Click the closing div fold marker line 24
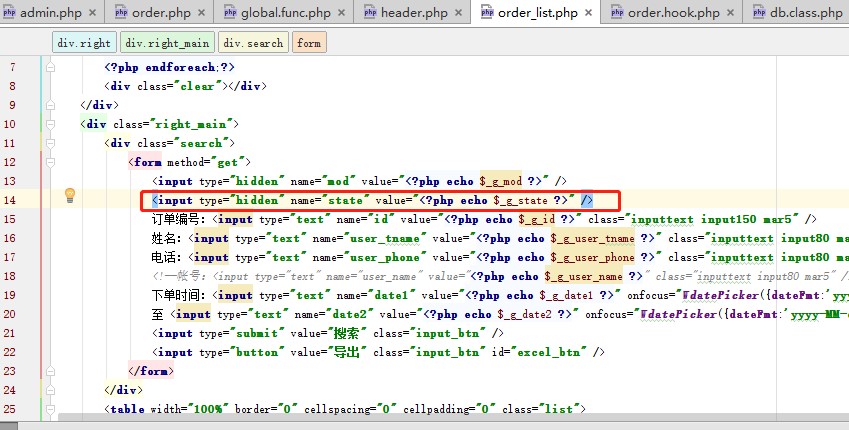The height and width of the screenshot is (430, 849). (x=50, y=390)
